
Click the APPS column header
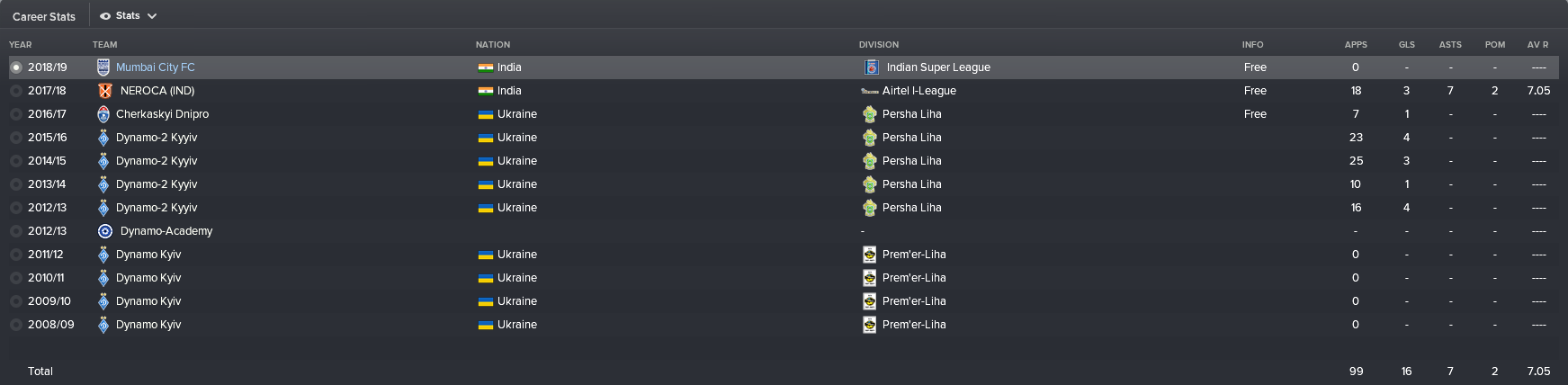1356,44
